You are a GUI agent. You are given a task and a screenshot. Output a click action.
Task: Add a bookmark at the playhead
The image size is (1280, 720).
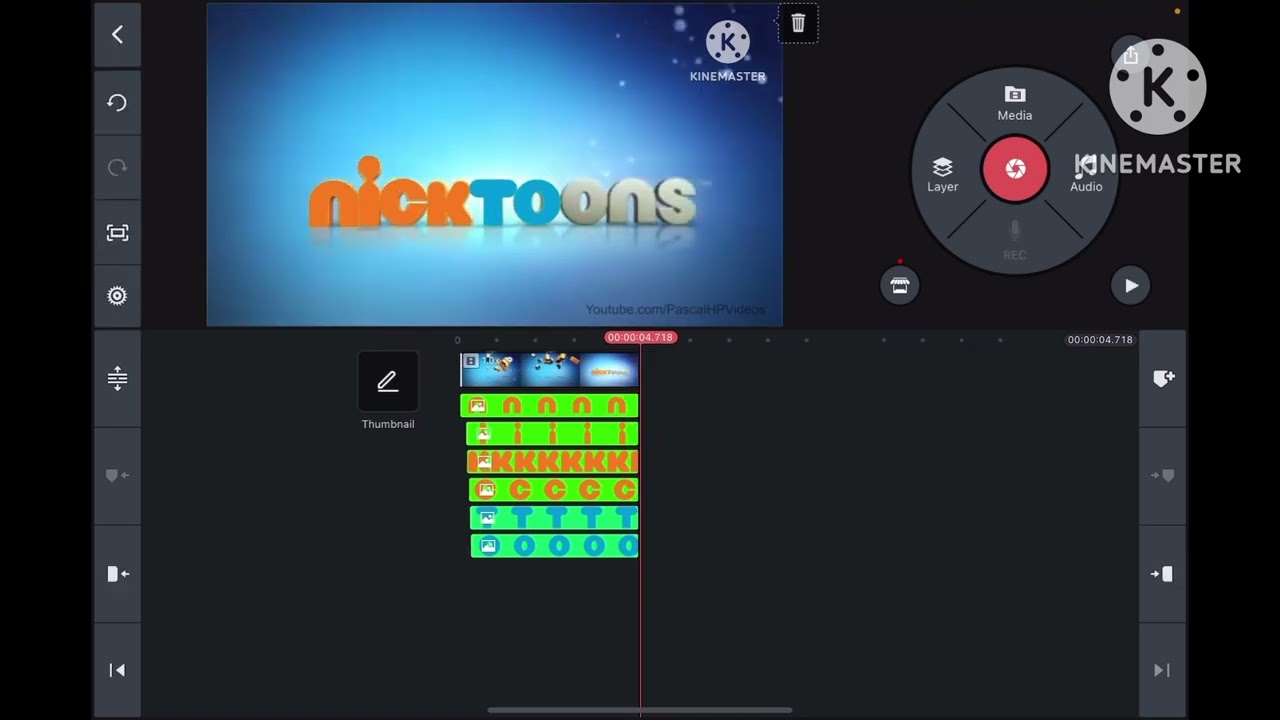(1163, 378)
